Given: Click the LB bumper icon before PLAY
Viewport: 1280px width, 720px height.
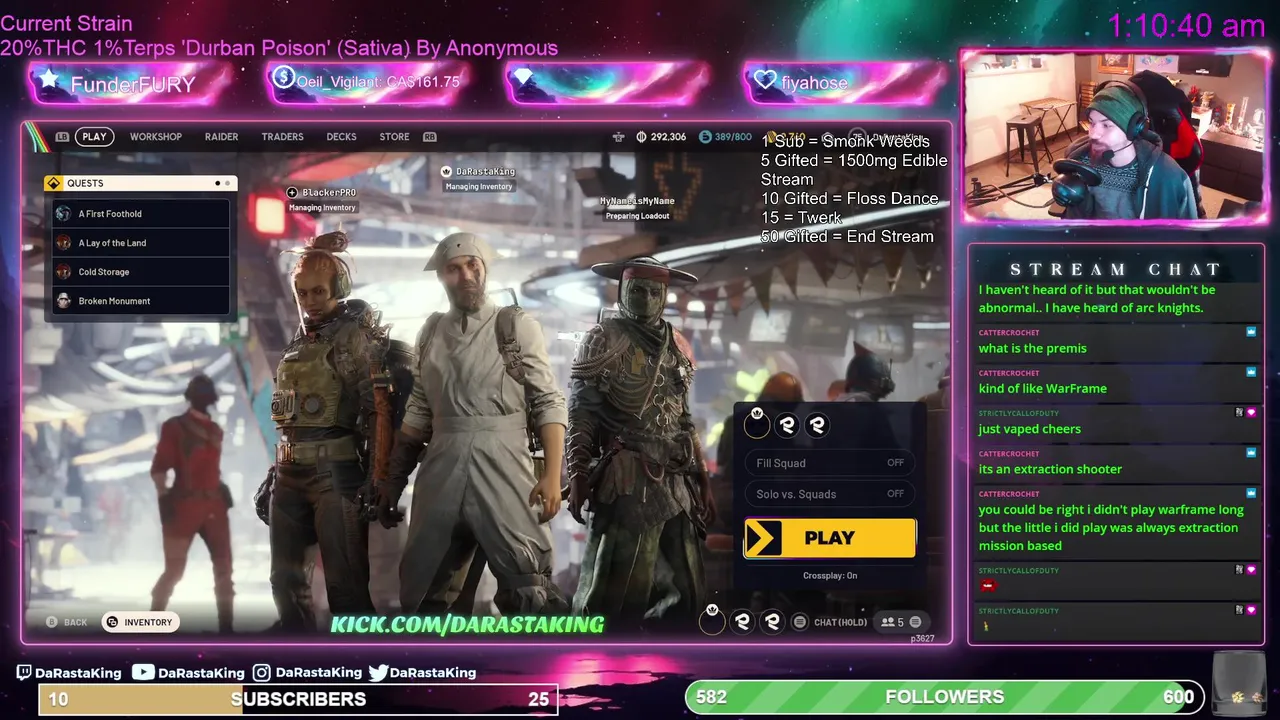Looking at the screenshot, I should click(62, 137).
